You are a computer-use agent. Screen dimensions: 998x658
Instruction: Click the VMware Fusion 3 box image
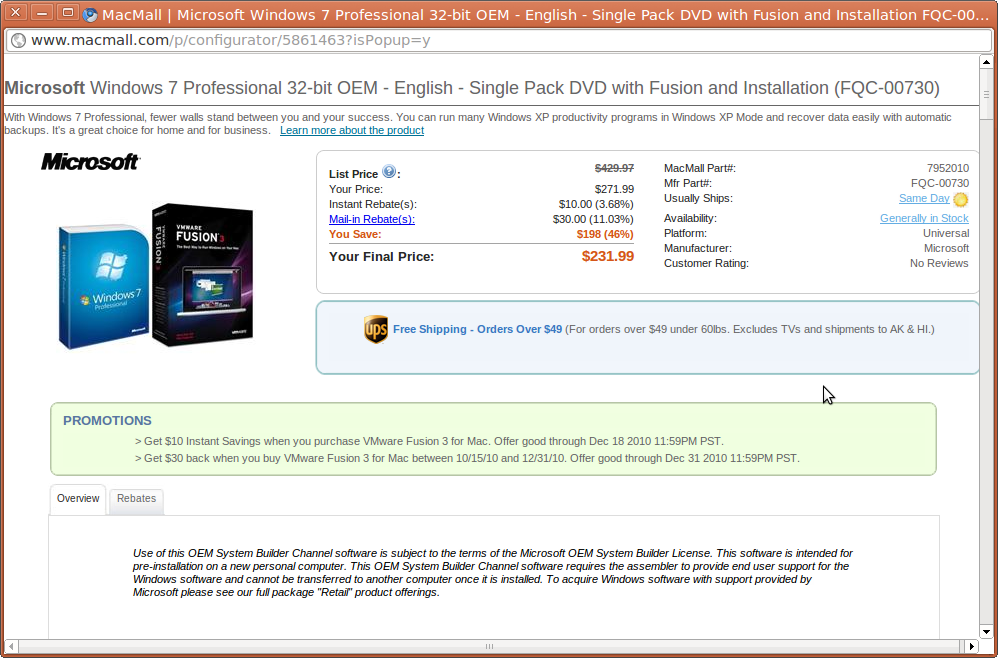pos(202,274)
